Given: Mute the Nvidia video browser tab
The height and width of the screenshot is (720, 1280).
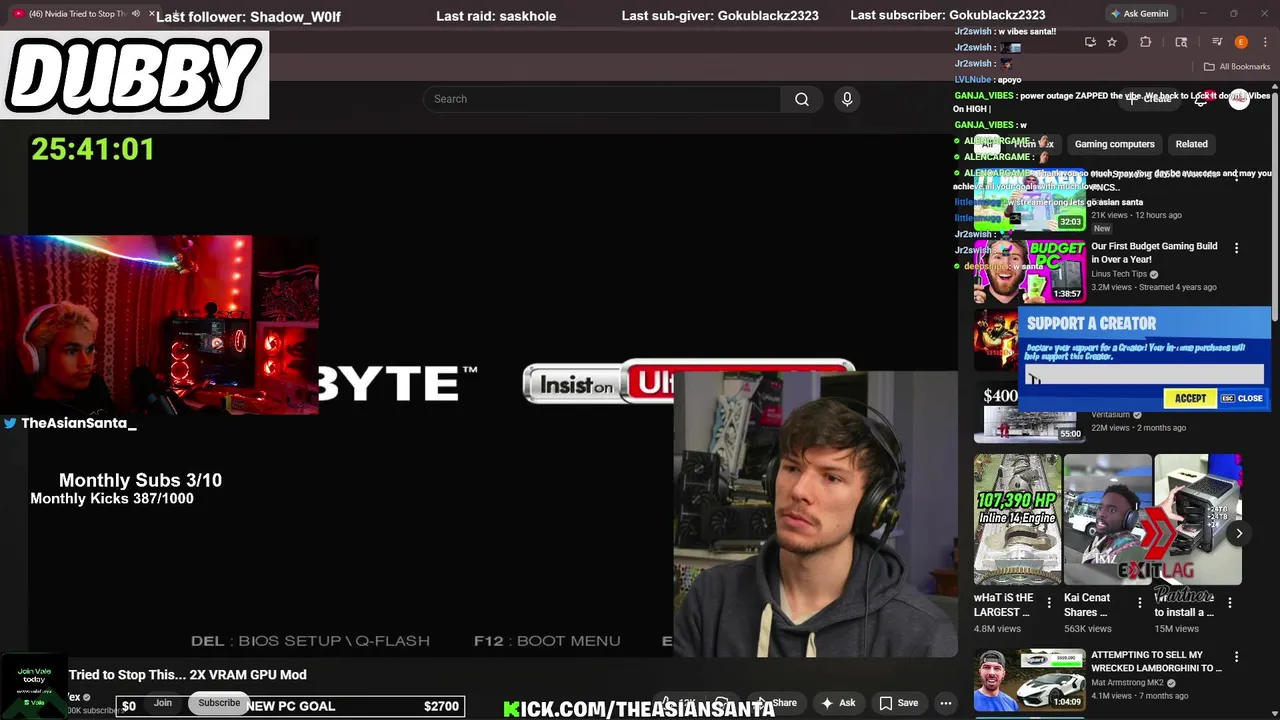Looking at the screenshot, I should click(x=136, y=14).
